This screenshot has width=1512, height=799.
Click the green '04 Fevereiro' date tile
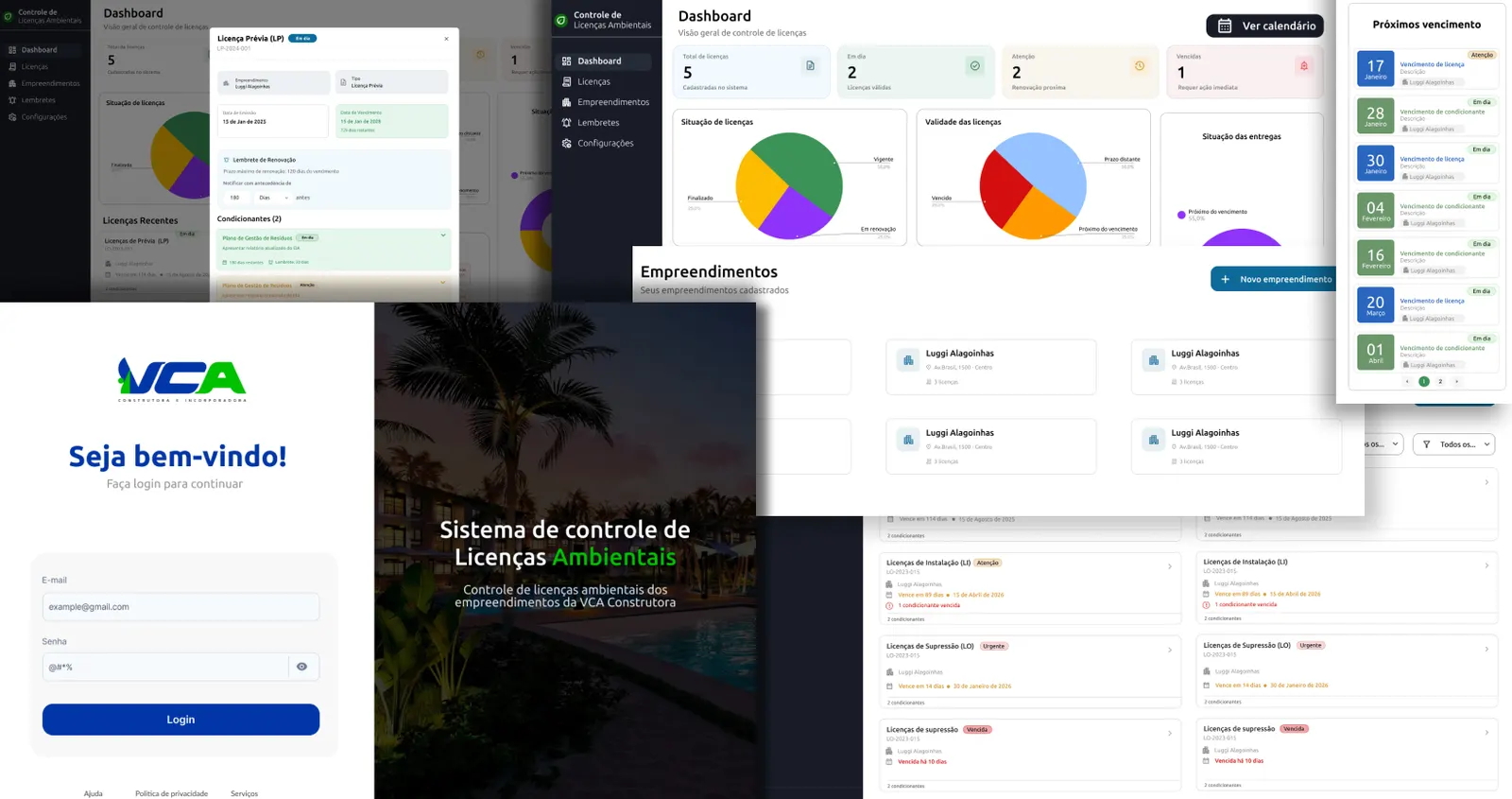click(x=1375, y=210)
